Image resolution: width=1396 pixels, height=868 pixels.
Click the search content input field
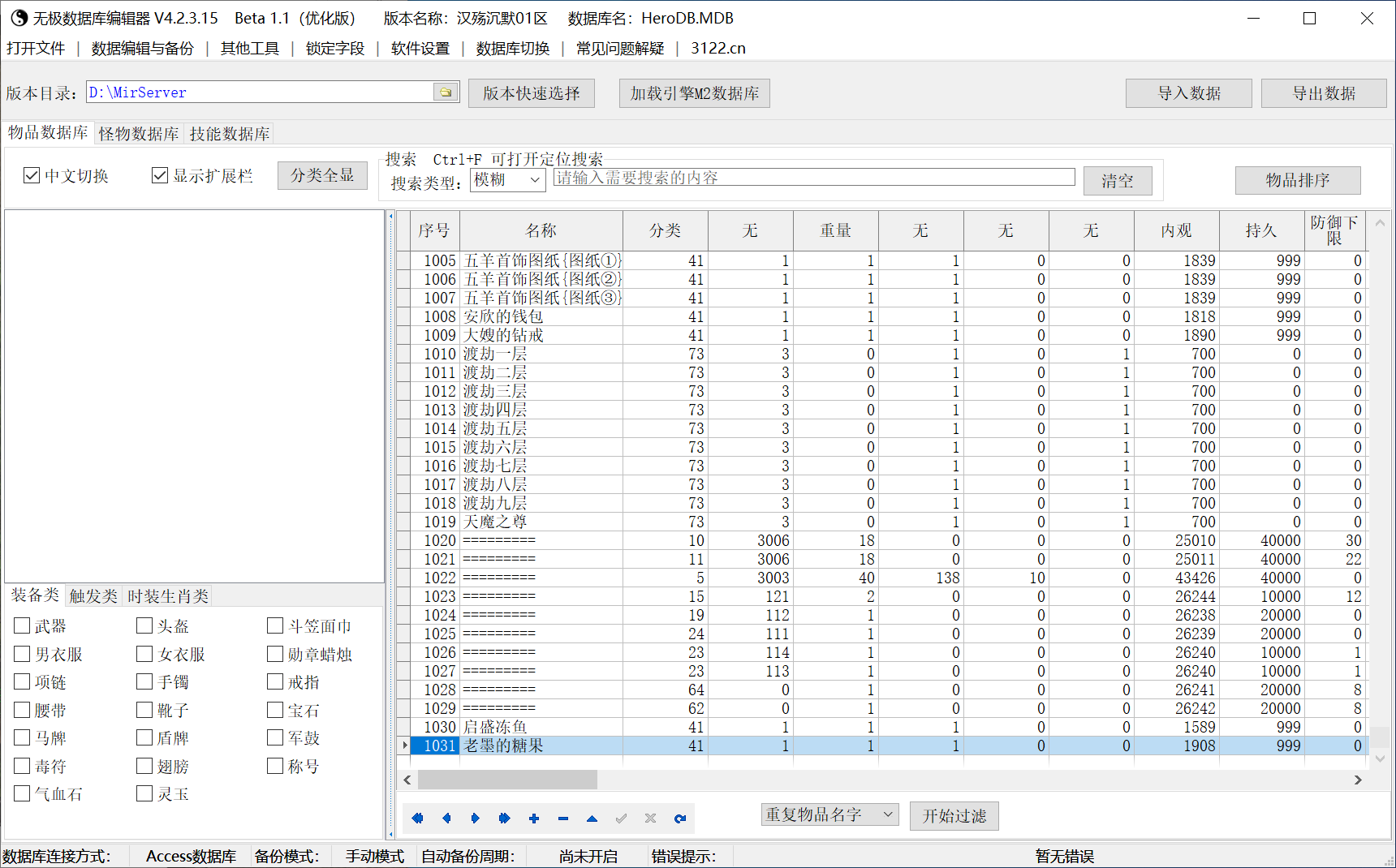coord(814,178)
